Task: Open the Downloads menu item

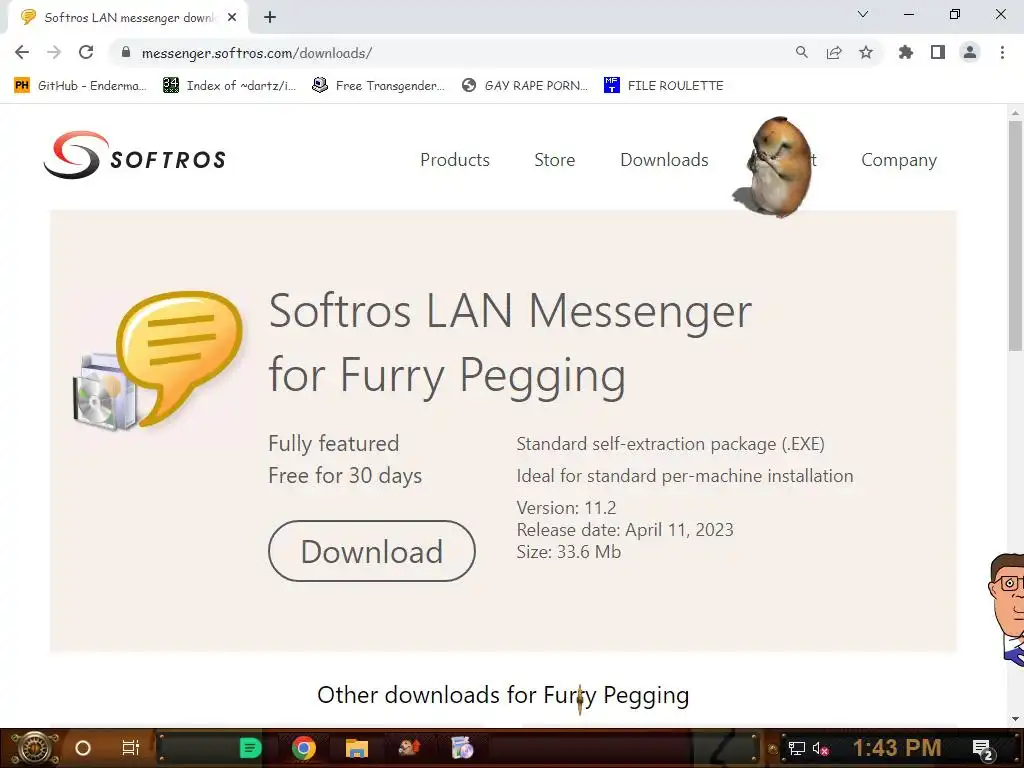Action: pos(664,160)
